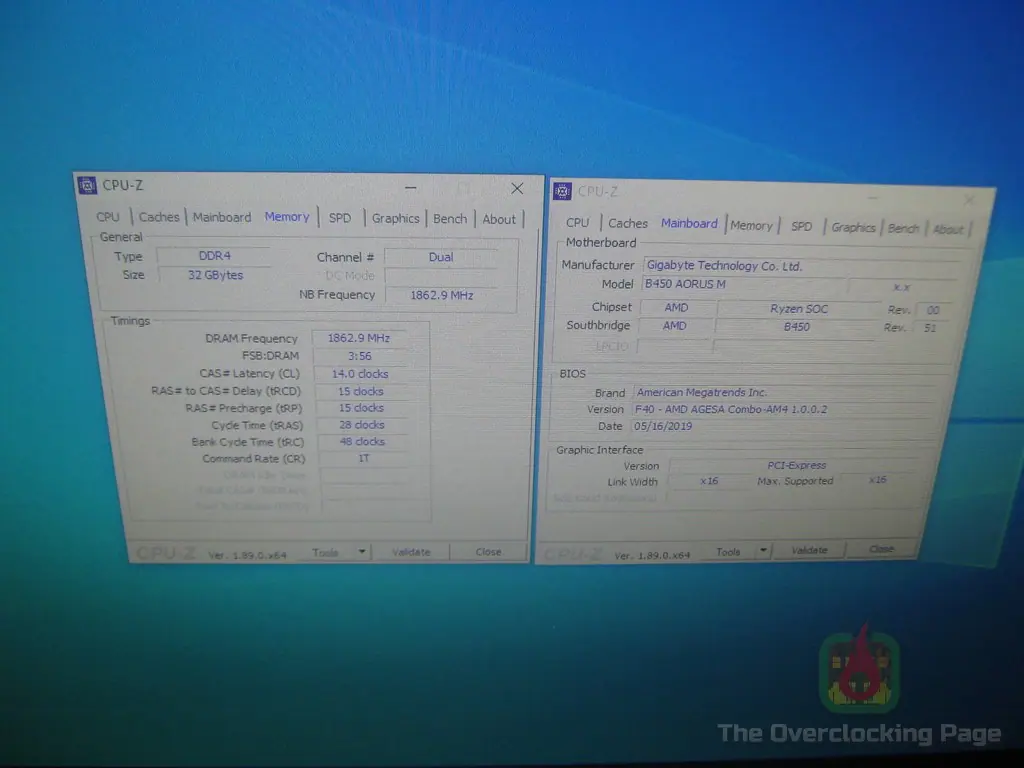This screenshot has width=1024, height=768.
Task: Switch to Mainboard tab in left window
Action: [x=221, y=217]
